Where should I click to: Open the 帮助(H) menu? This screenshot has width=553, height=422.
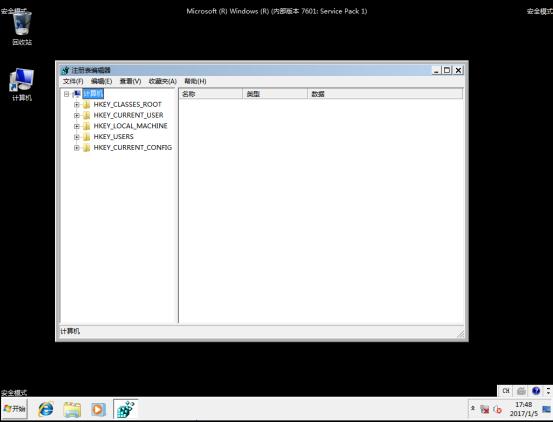[195, 81]
